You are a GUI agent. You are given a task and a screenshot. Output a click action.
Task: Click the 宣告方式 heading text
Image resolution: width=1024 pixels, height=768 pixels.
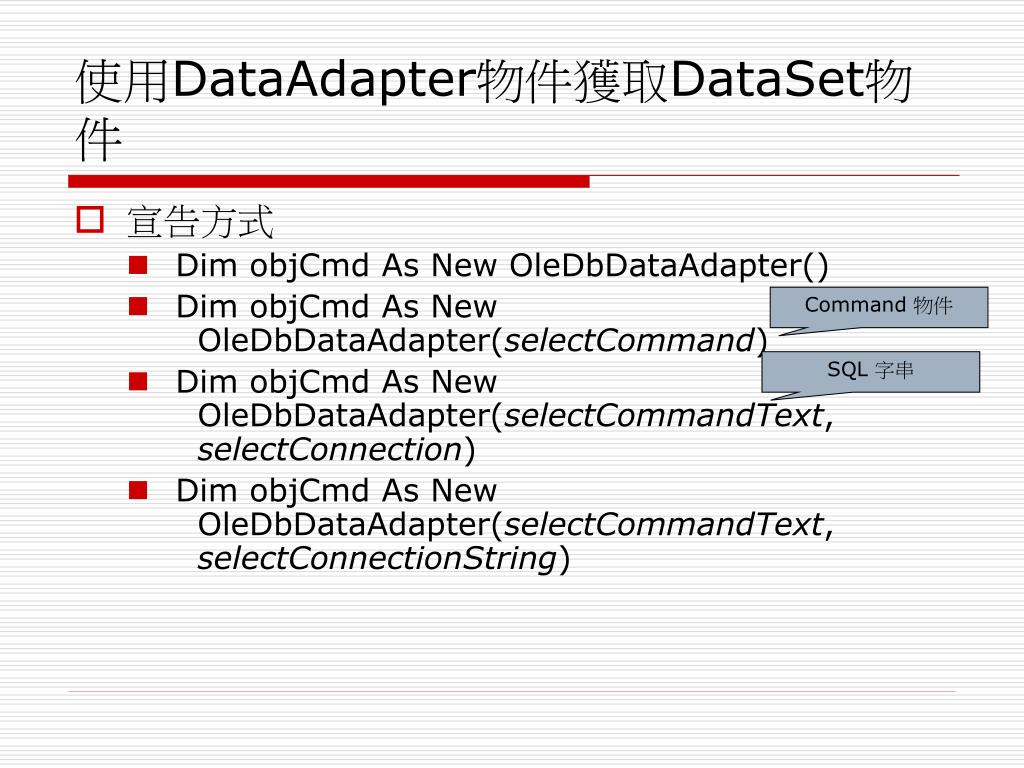click(200, 221)
